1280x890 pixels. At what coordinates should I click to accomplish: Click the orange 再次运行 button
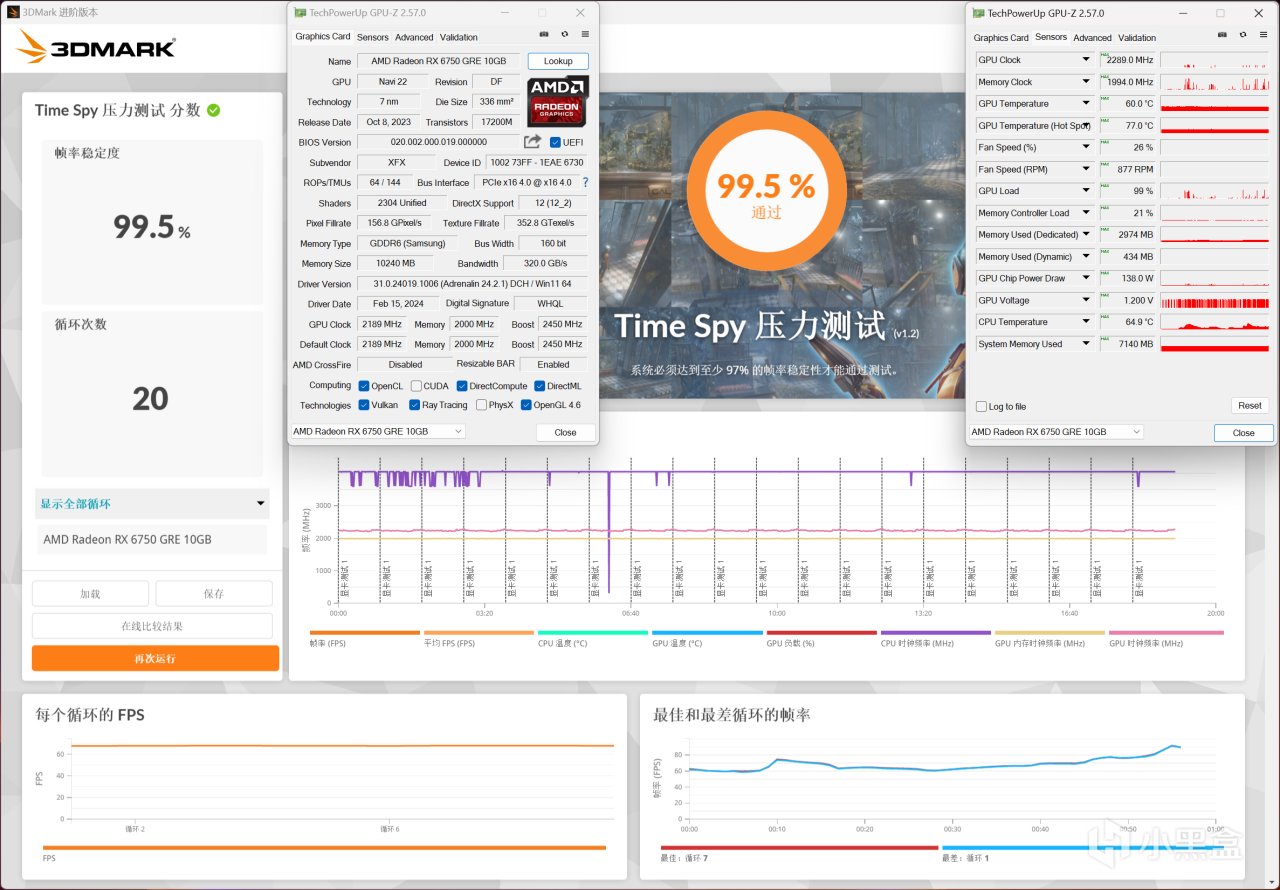[155, 658]
